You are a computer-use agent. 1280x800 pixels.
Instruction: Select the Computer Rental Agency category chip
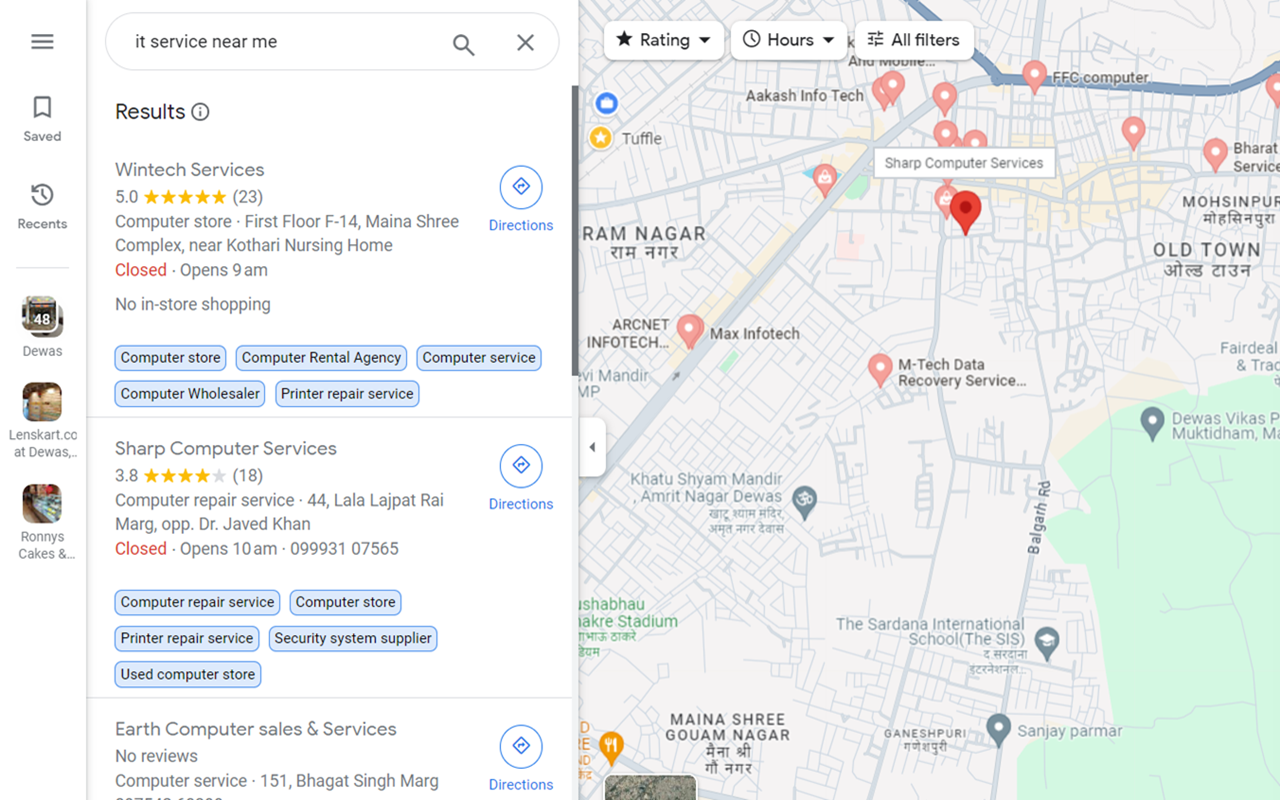click(x=321, y=357)
